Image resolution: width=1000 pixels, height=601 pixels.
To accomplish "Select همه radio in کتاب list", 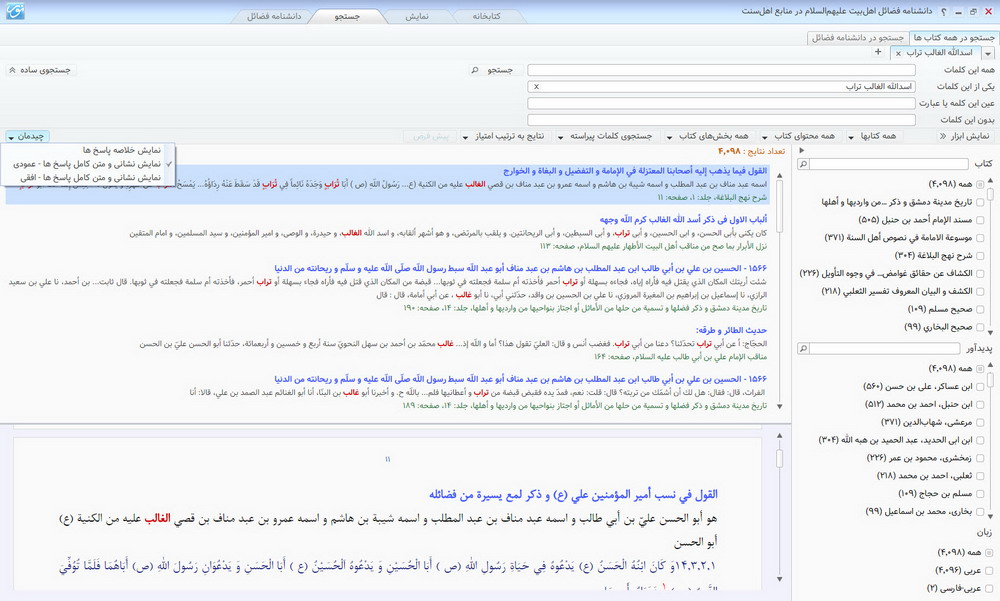I will 980,184.
